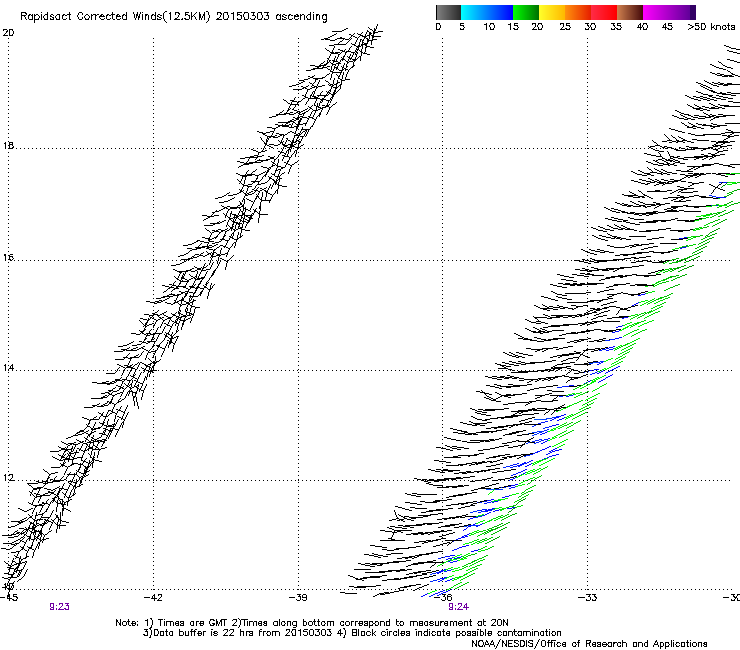This screenshot has width=740, height=650.
Task: Select the orange 25-30 knots swatch
Action: point(578,12)
